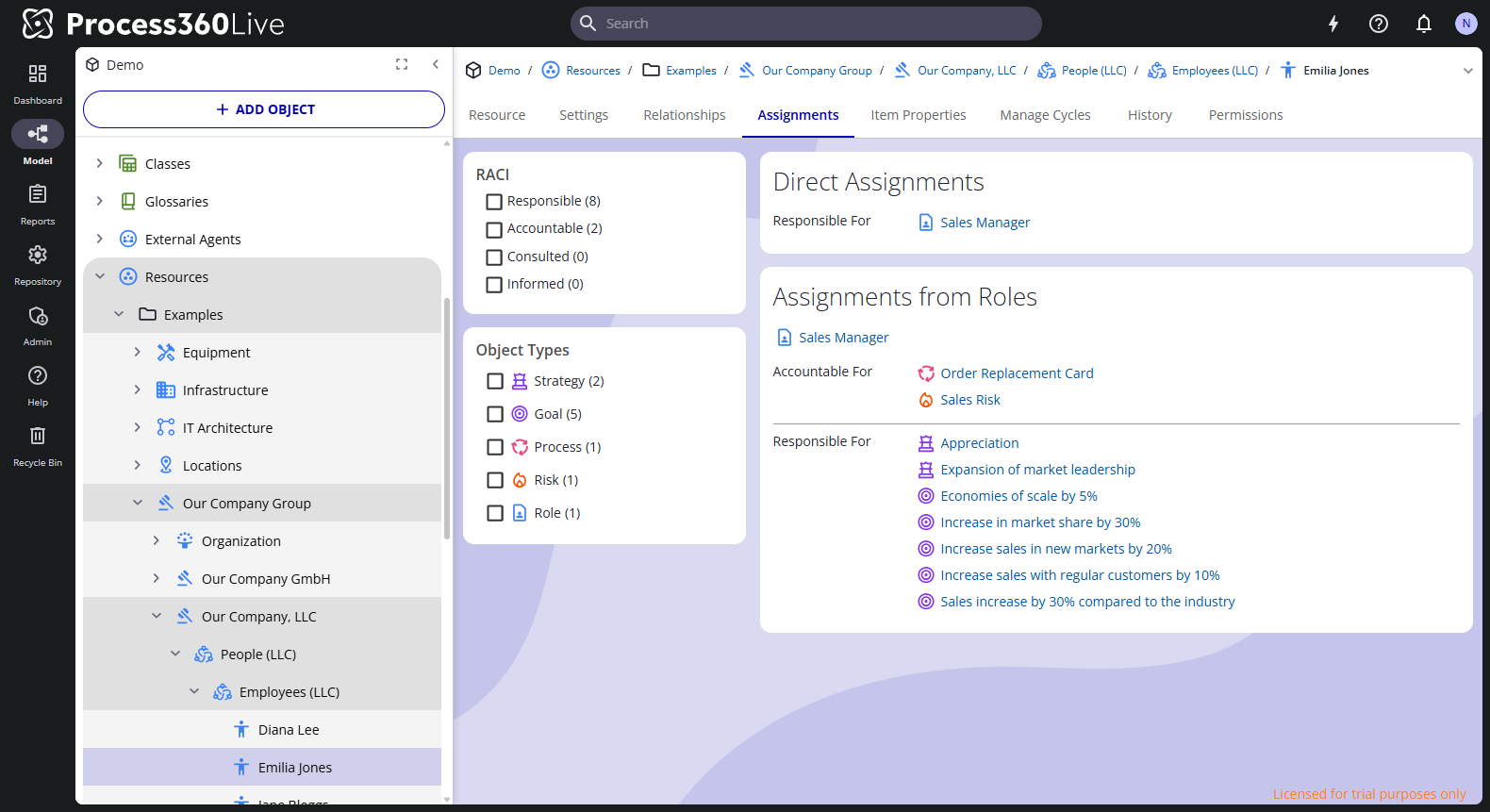Click the Locations pin icon

pos(166,465)
